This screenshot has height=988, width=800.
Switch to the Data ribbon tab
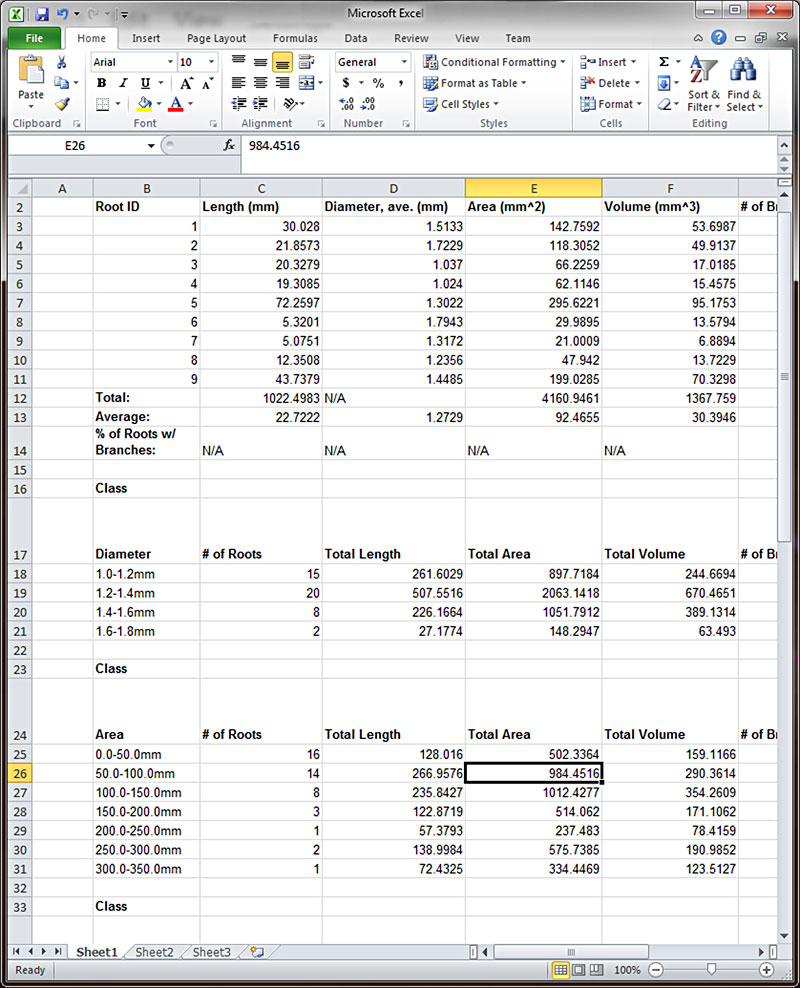[356, 38]
